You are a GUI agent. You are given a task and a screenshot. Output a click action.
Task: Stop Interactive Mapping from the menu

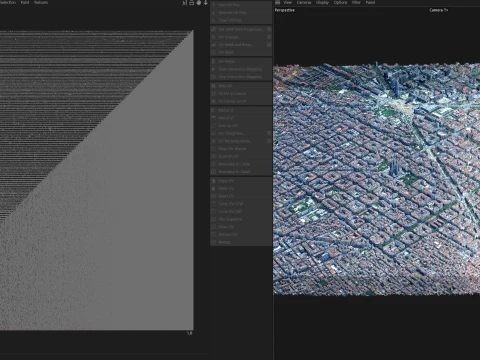[x=241, y=77]
